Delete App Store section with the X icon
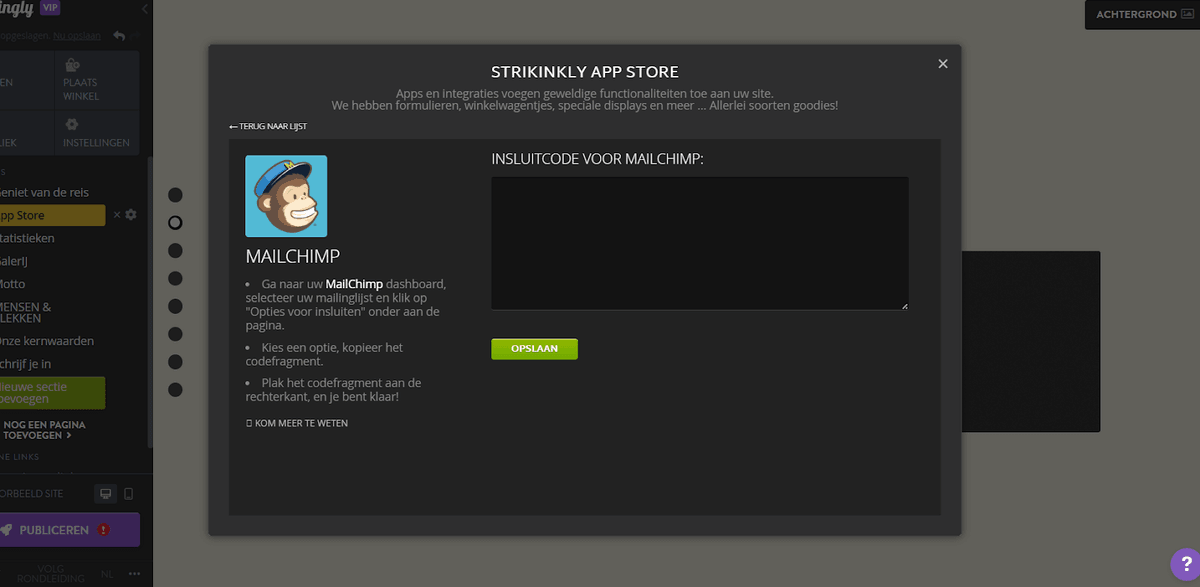 [116, 215]
